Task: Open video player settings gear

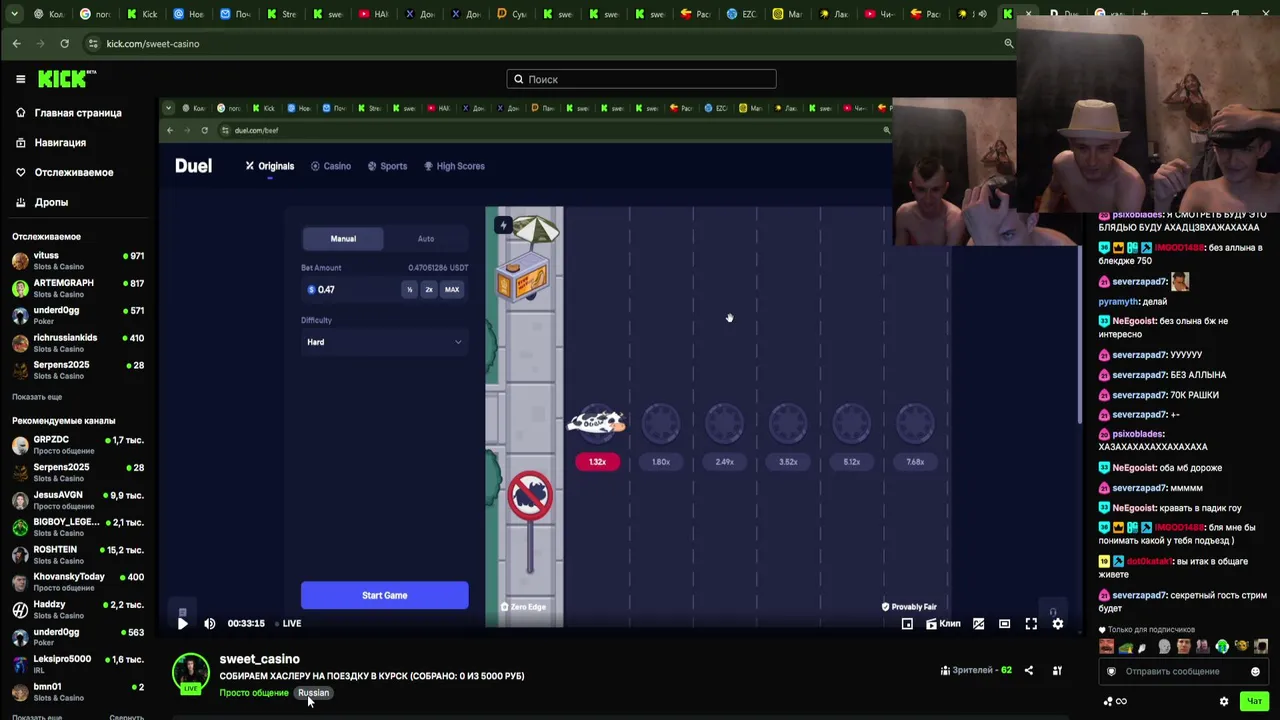Action: click(x=1057, y=624)
